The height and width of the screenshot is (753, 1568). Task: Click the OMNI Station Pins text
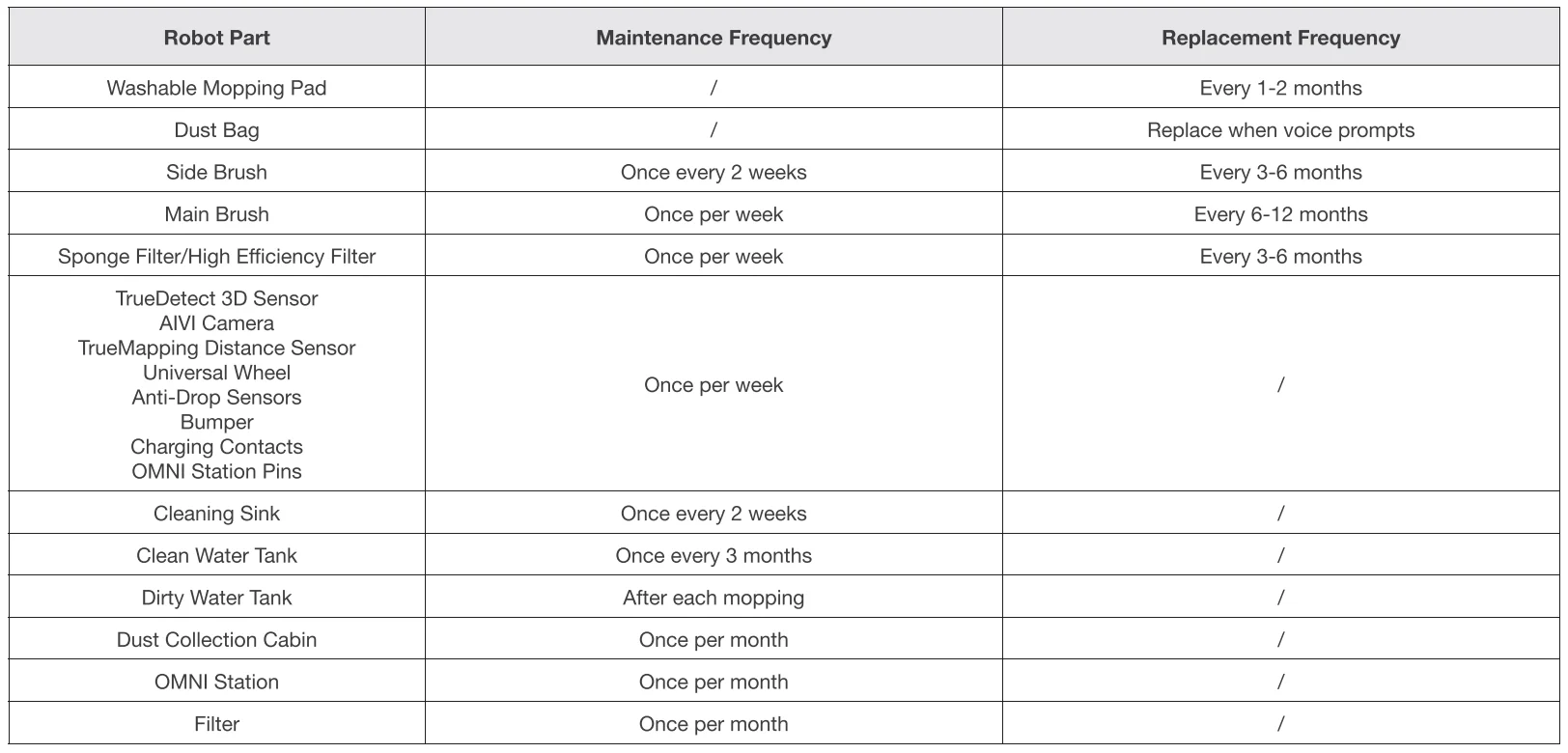(x=216, y=471)
